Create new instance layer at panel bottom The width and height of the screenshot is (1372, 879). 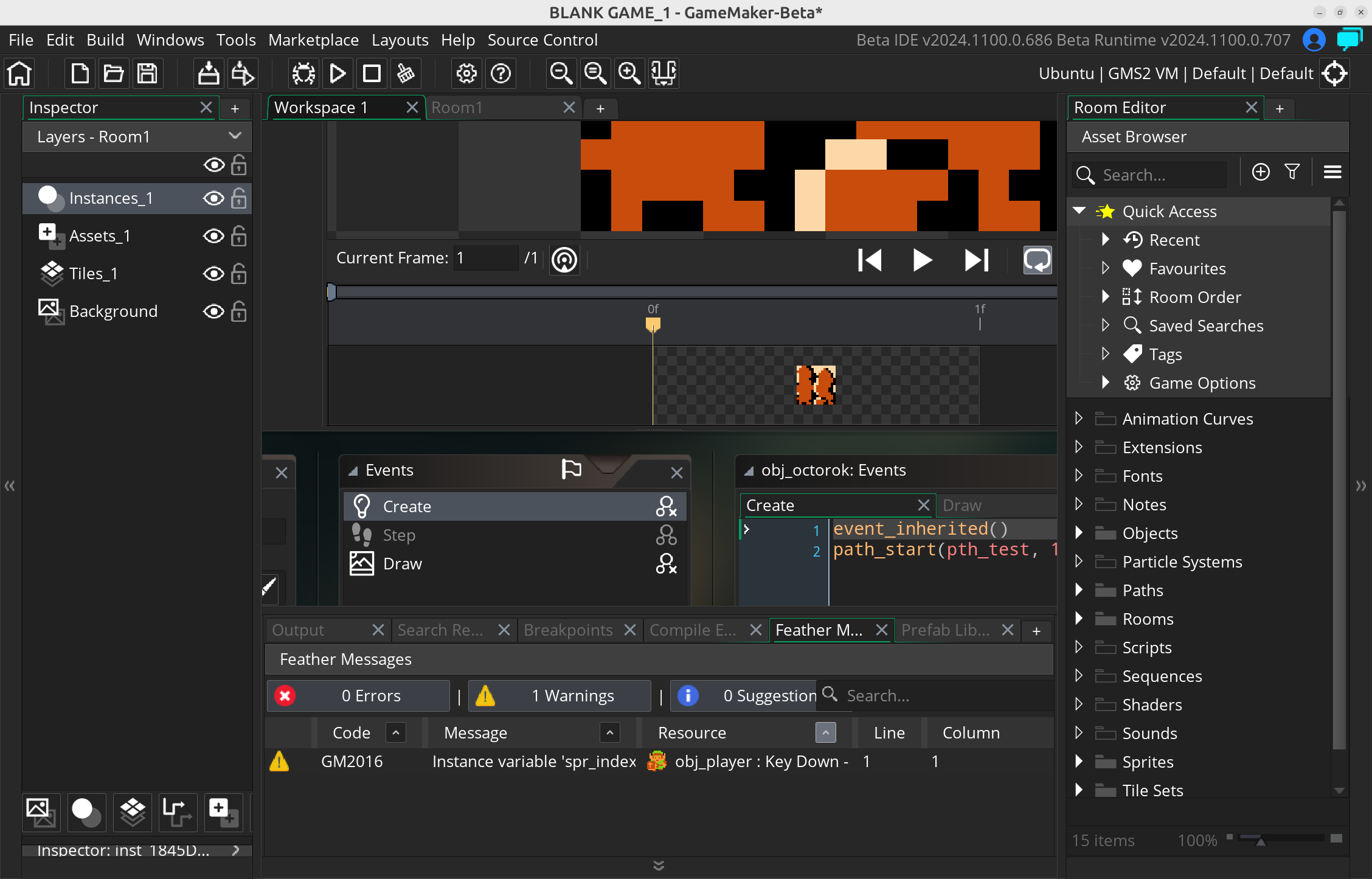point(87,813)
